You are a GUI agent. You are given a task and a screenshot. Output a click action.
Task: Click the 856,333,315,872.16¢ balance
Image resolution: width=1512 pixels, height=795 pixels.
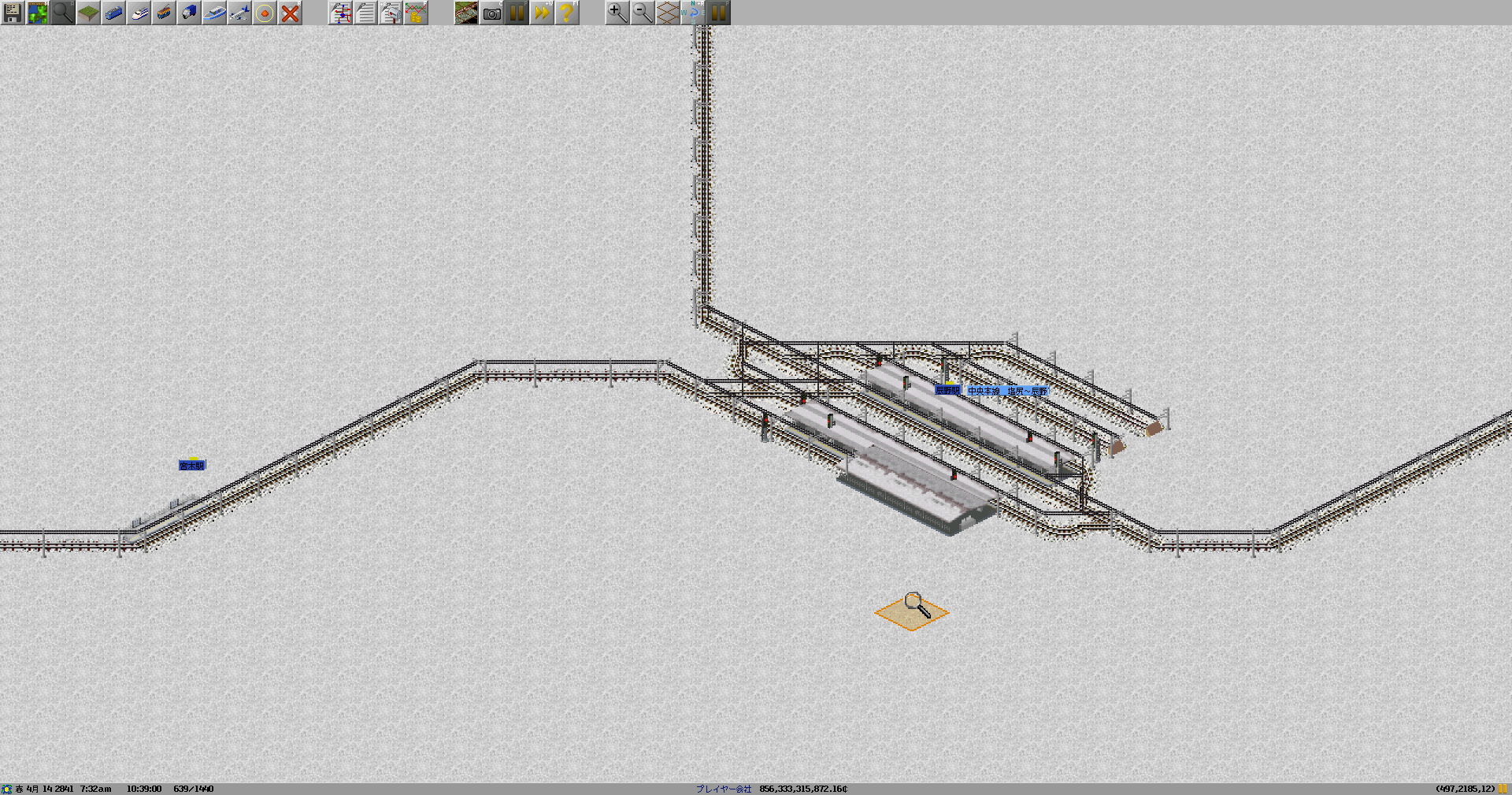click(x=803, y=789)
